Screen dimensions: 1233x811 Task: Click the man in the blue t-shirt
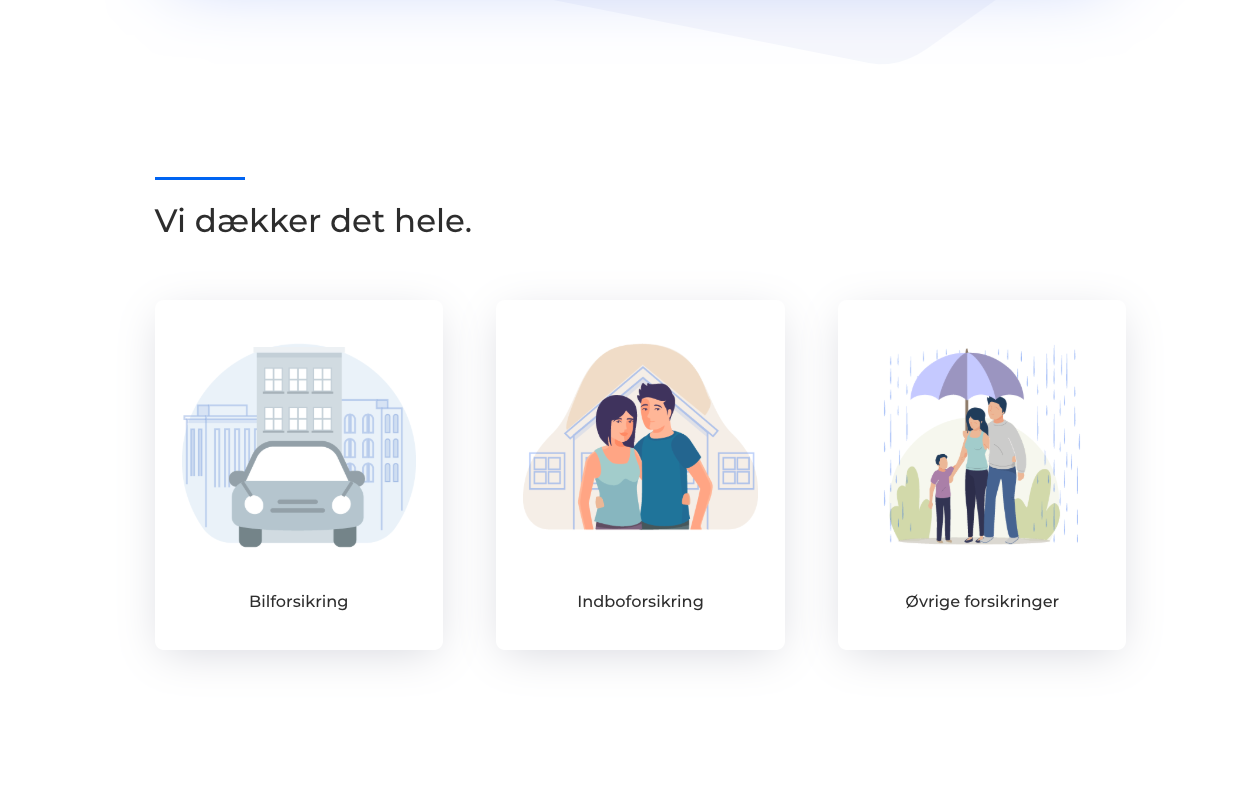click(x=666, y=457)
